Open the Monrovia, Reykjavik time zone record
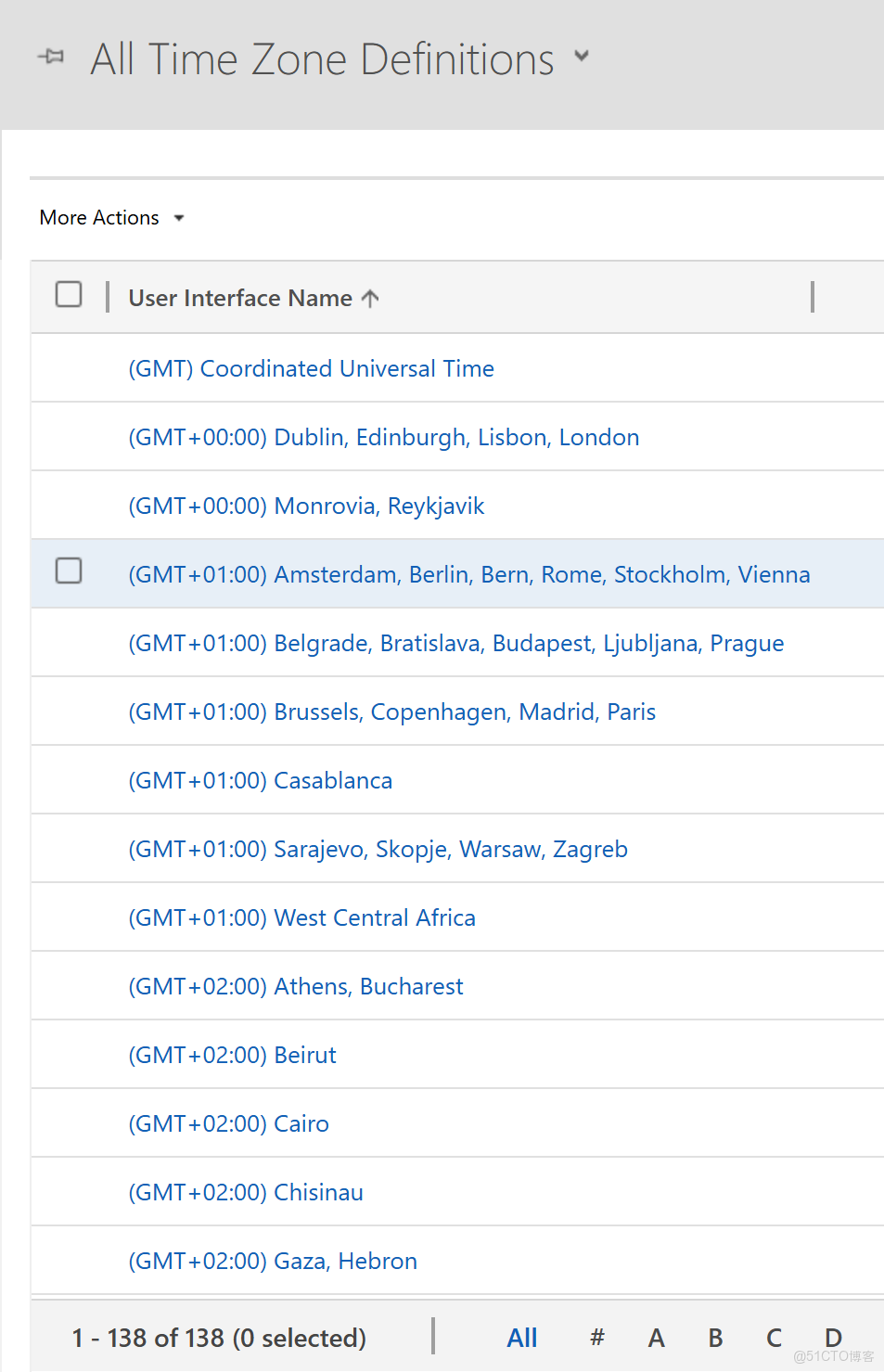The height and width of the screenshot is (1372, 884). click(x=306, y=506)
